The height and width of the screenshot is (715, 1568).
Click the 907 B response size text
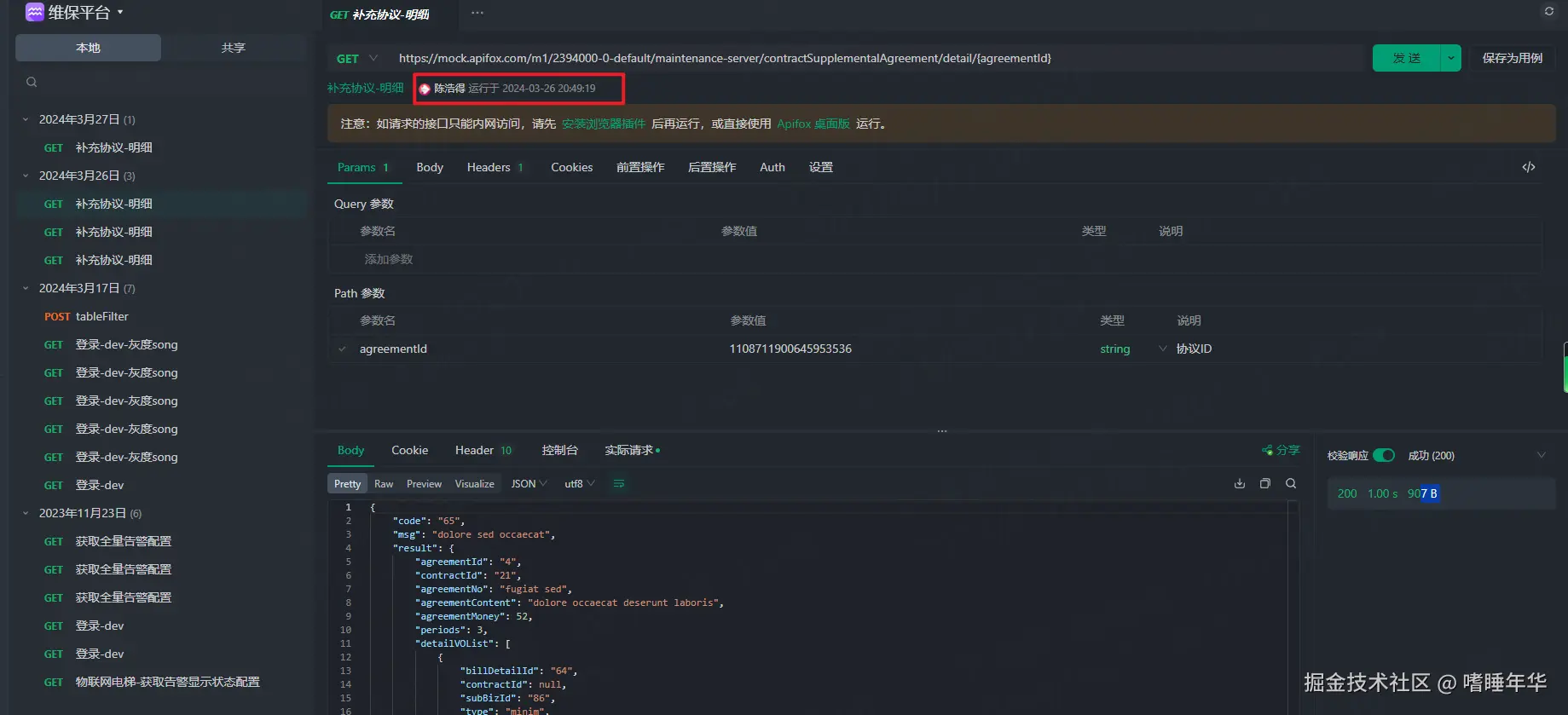tap(1422, 493)
